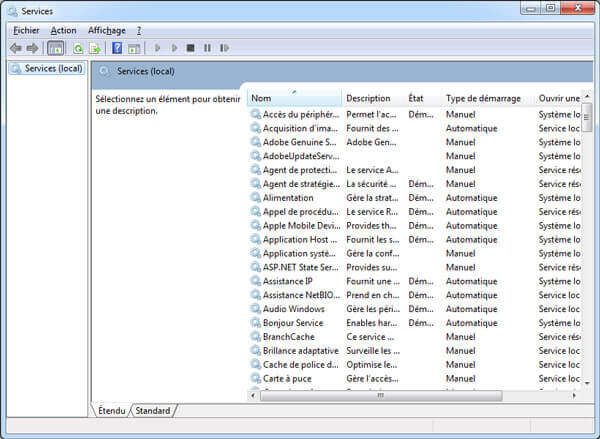Click the Export list toolbar icon
This screenshot has width=600, height=439.
95,48
